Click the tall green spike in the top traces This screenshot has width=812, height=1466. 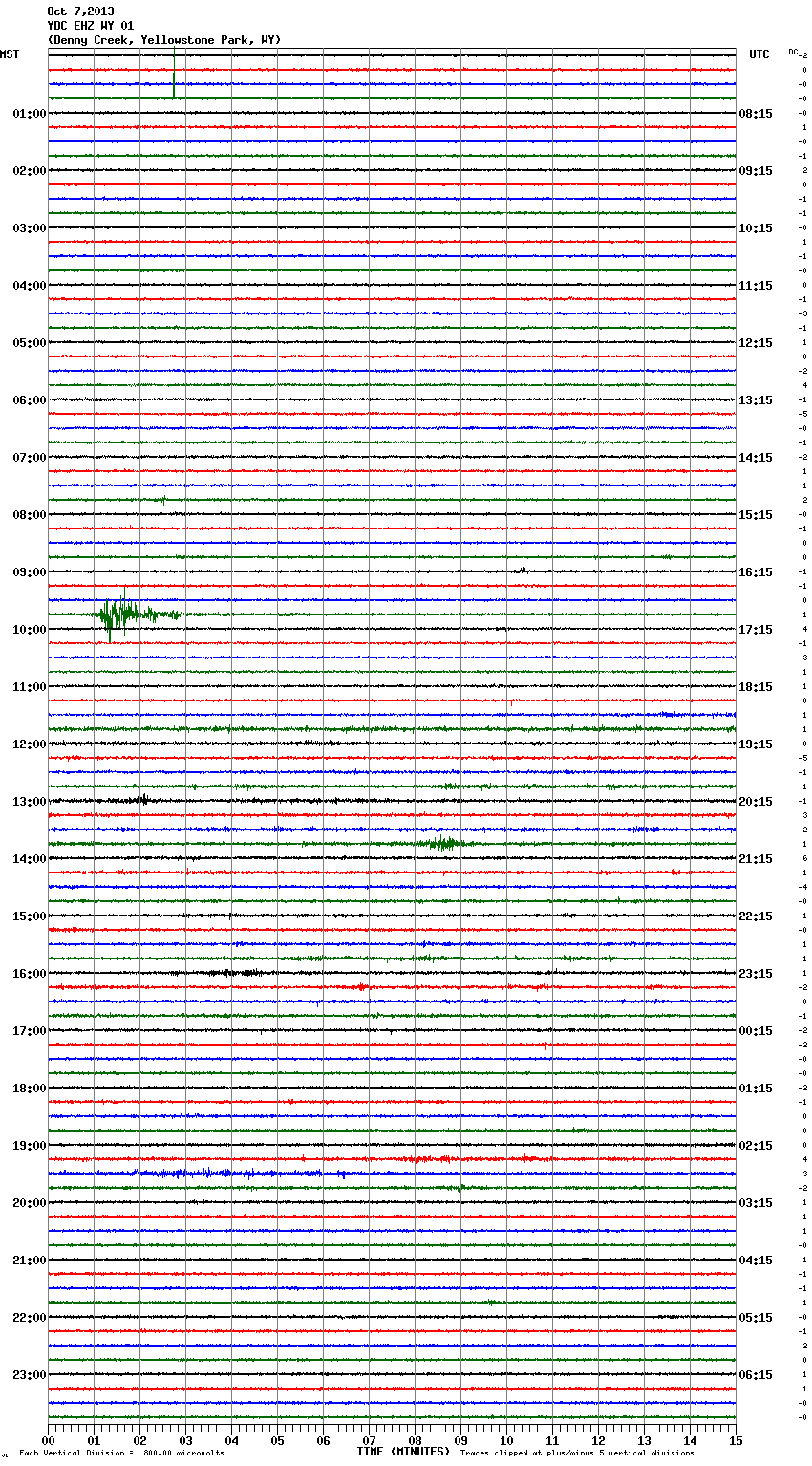pyautogui.click(x=174, y=75)
